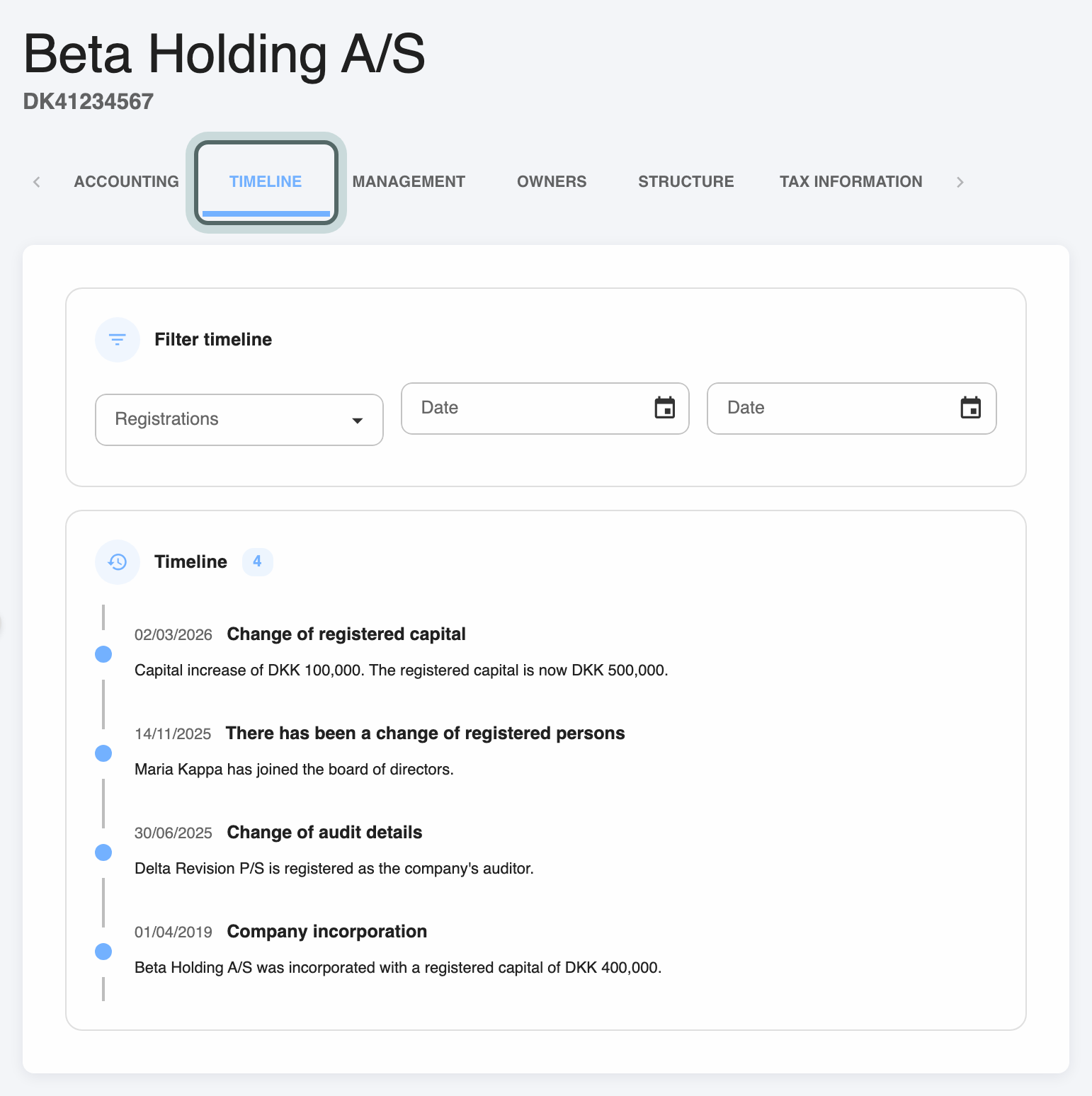The width and height of the screenshot is (1092, 1096).
Task: Open calendar picker in second Date field
Action: point(971,408)
